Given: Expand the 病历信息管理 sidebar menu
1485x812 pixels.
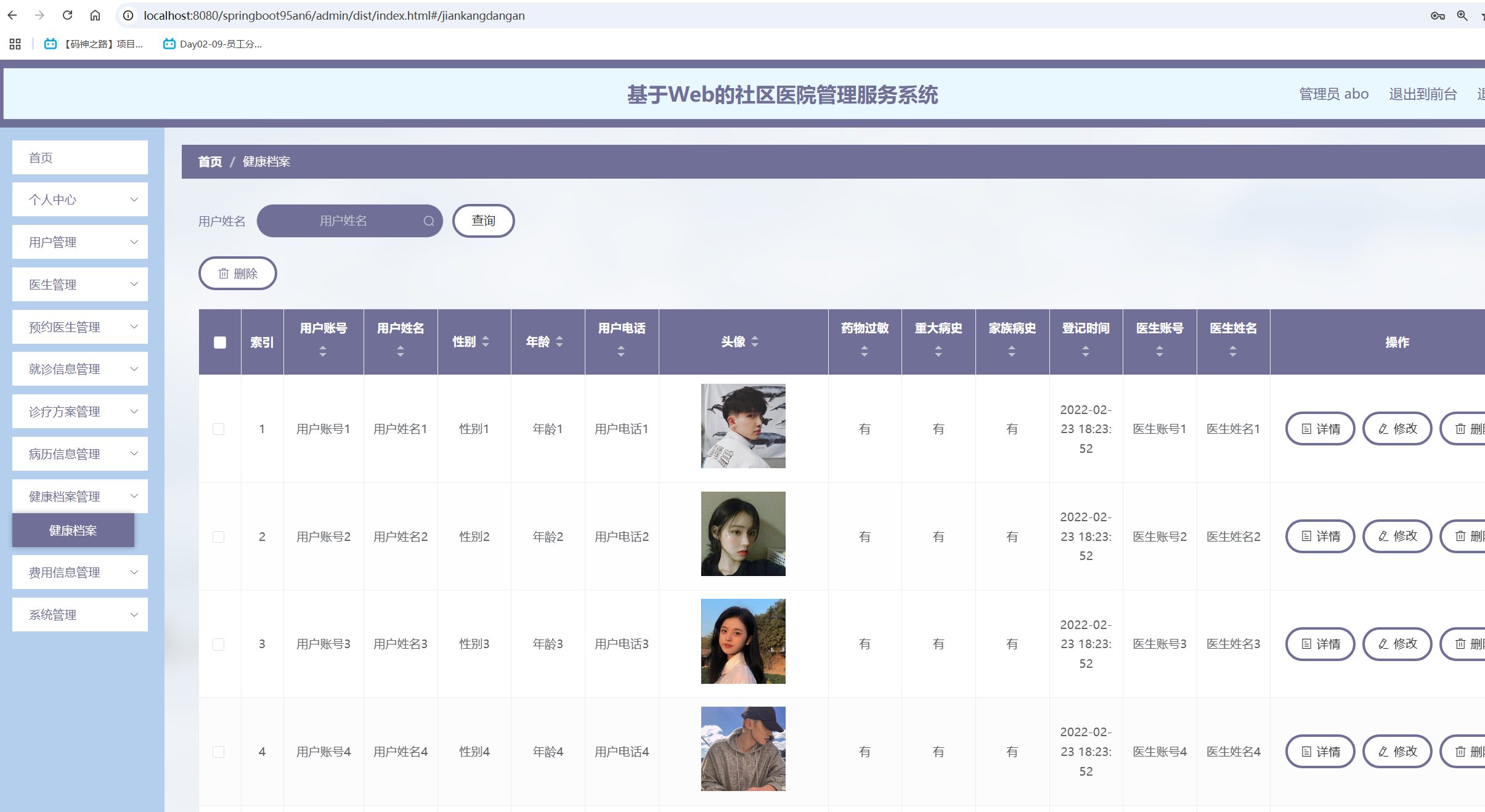Looking at the screenshot, I should [x=80, y=454].
